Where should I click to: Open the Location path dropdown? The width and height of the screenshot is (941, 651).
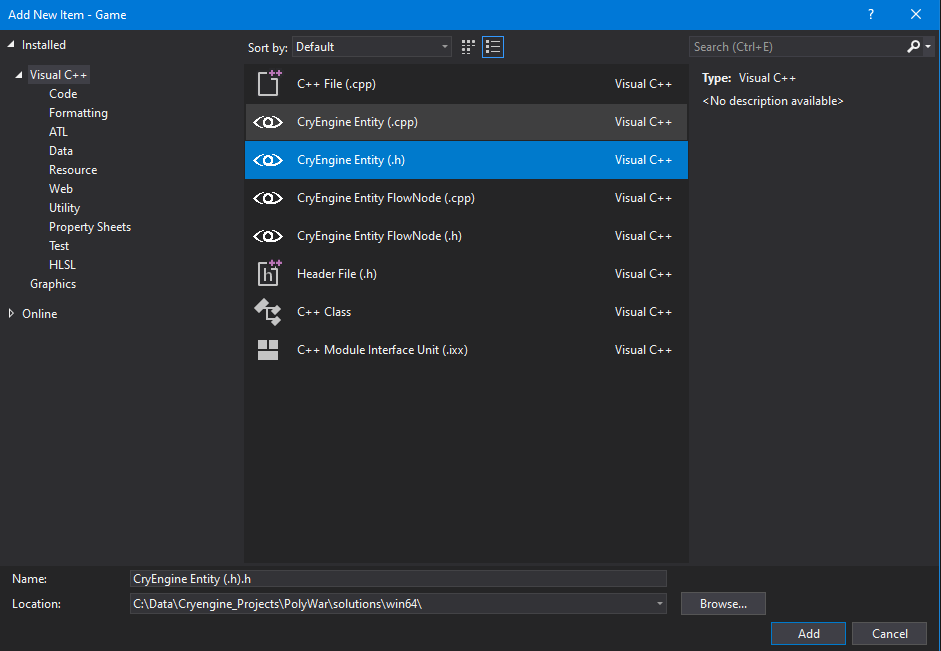point(660,604)
